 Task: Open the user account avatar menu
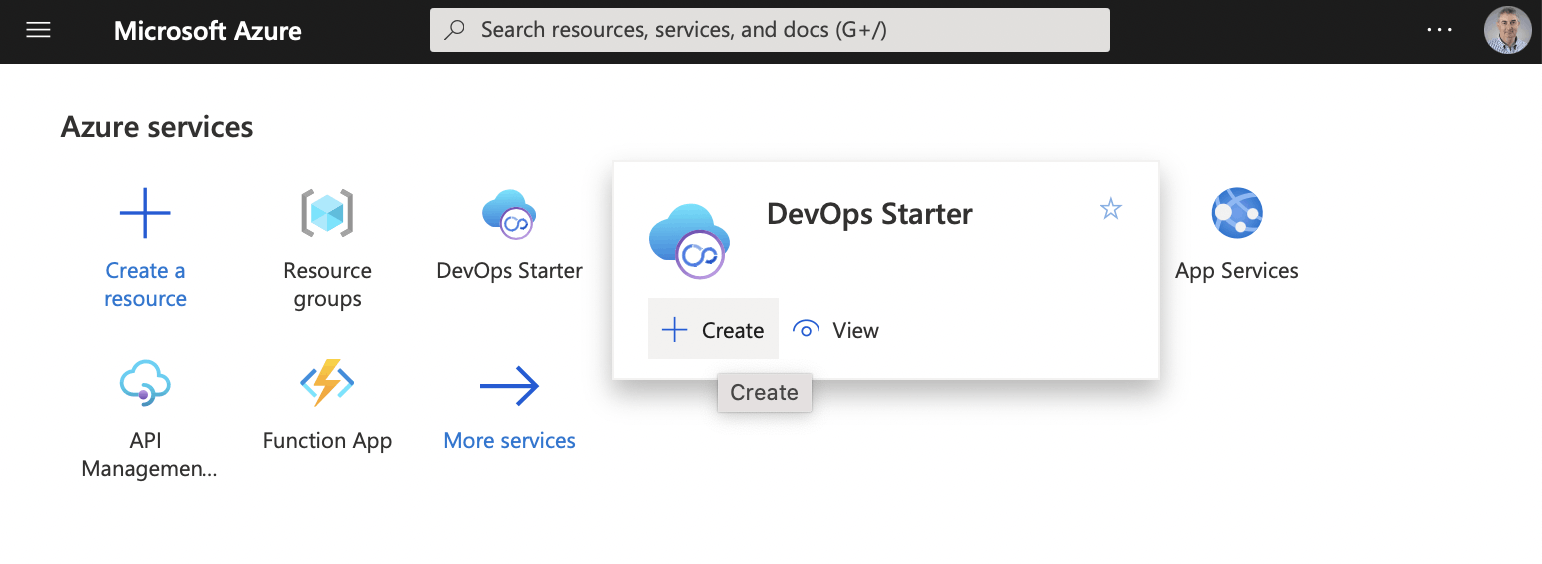(1507, 30)
